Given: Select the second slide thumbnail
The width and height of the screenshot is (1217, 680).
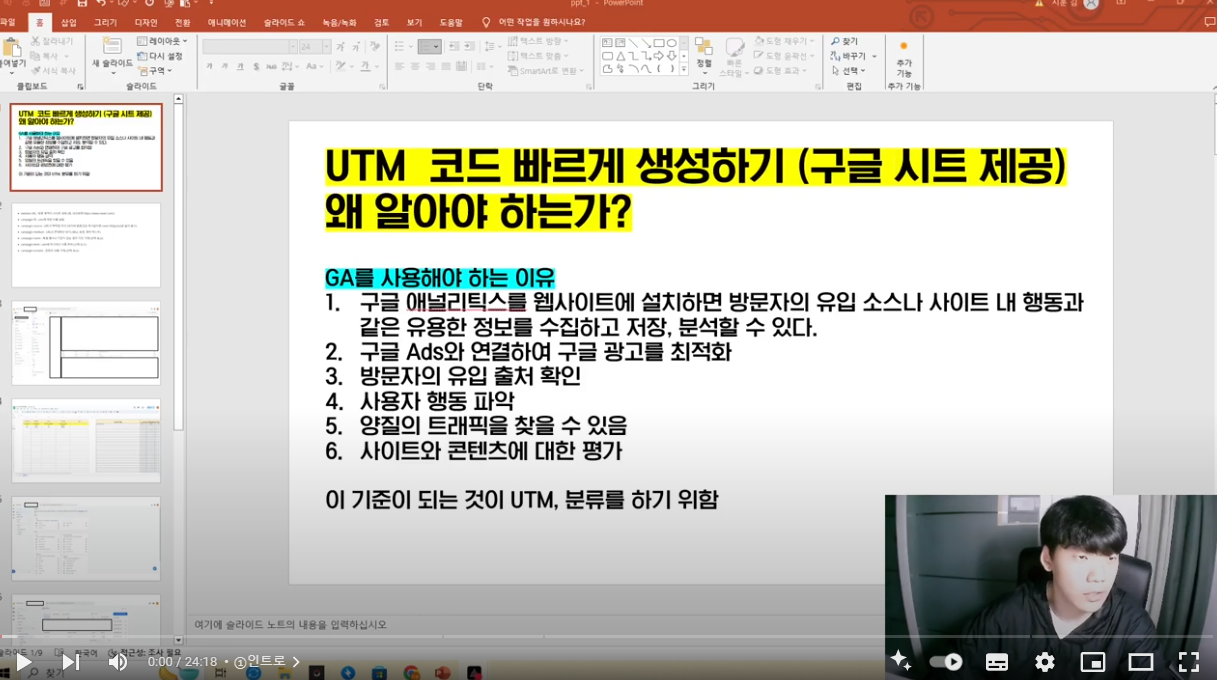Looking at the screenshot, I should (86, 245).
